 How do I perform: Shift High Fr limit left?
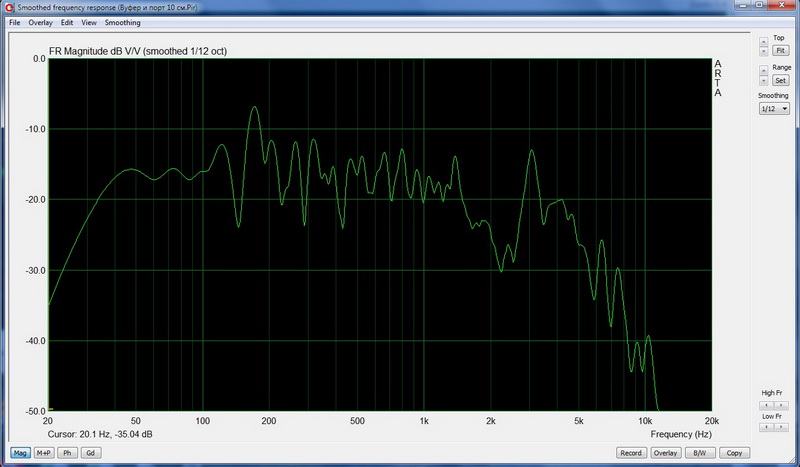766,406
